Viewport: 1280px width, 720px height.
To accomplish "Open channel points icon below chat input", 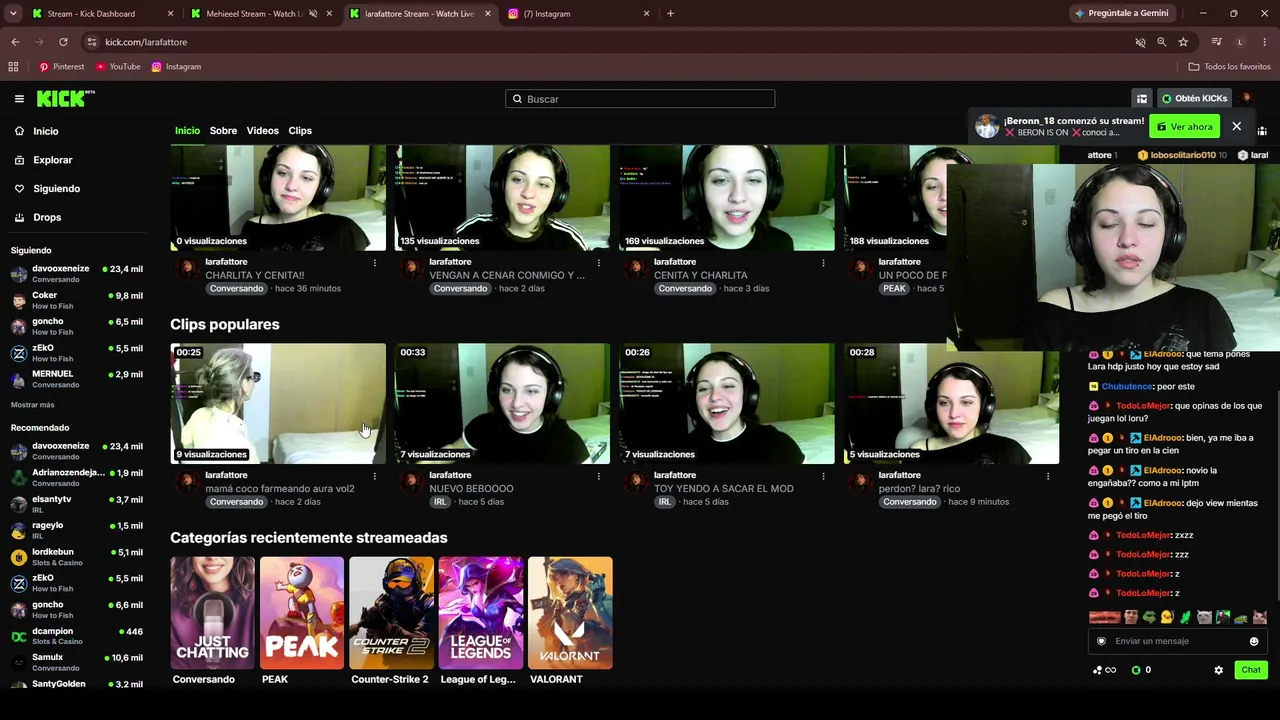I will 1104,670.
